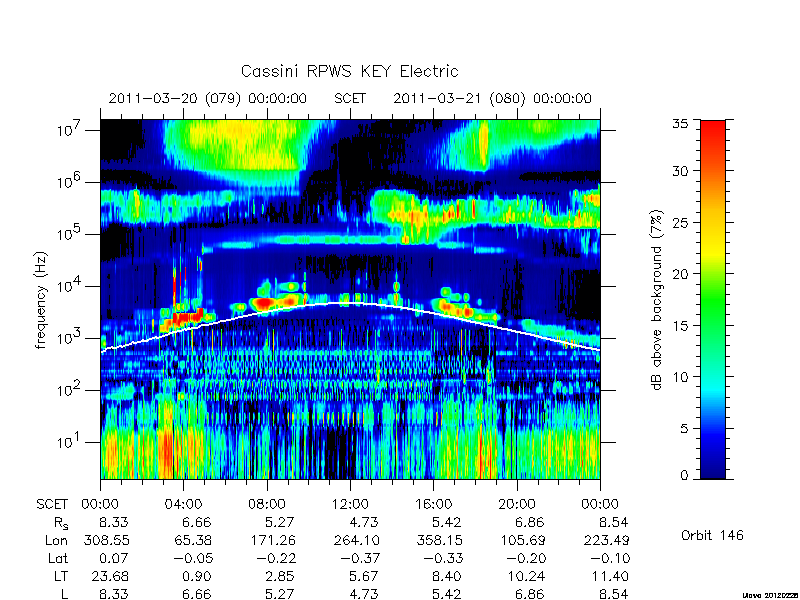Select the start date "2011-03-20 (079) 00:00:00"
The height and width of the screenshot is (600, 800).
[x=208, y=98]
